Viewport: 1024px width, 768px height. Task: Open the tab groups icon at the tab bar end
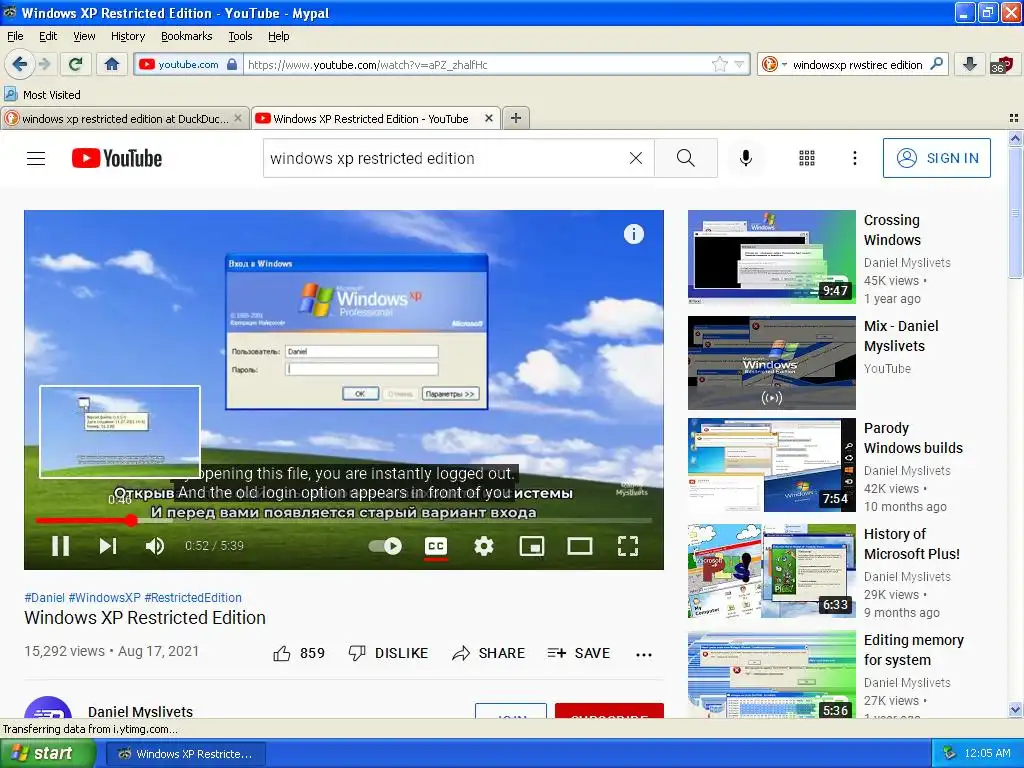coord(1014,118)
